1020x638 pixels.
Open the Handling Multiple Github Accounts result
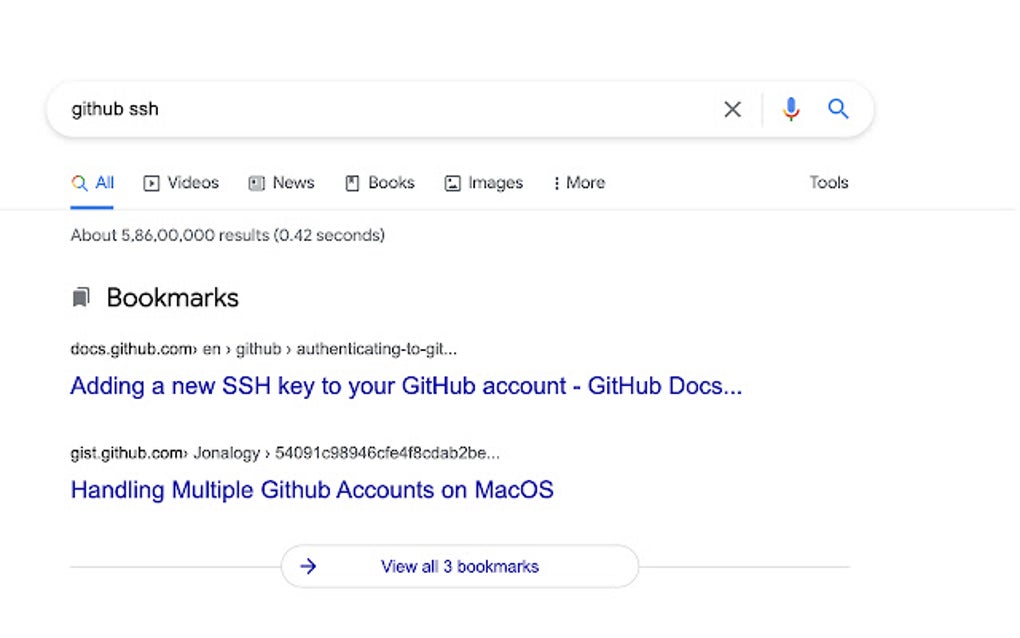coord(312,490)
